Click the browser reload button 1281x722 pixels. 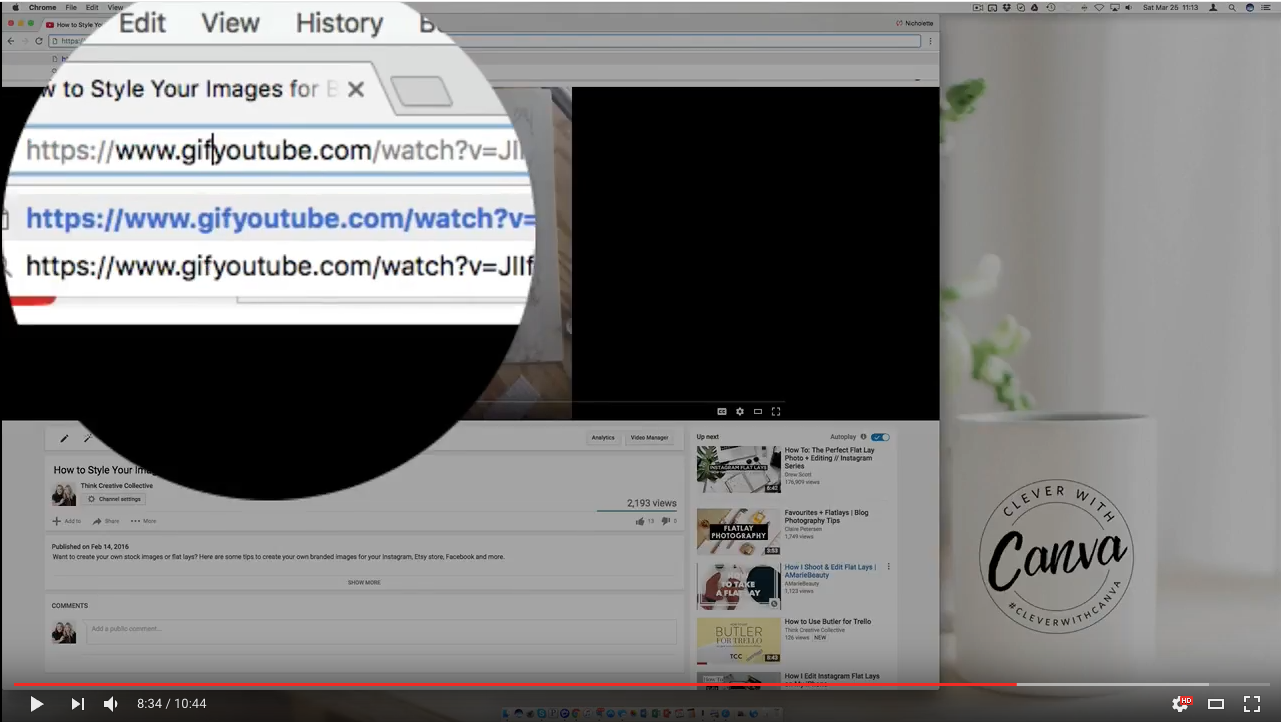click(x=39, y=41)
